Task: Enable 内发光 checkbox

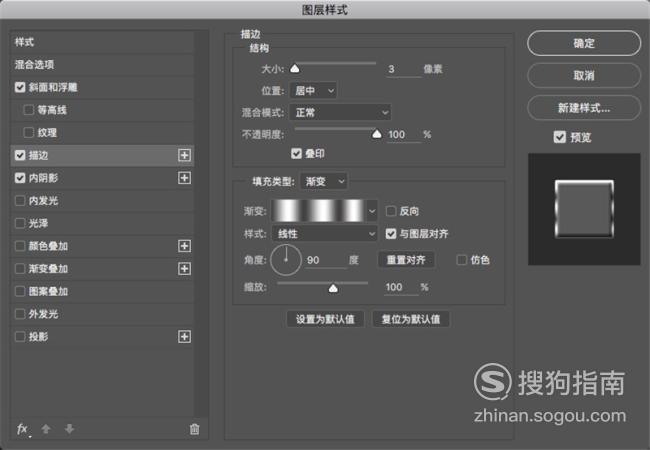Action: (20, 201)
